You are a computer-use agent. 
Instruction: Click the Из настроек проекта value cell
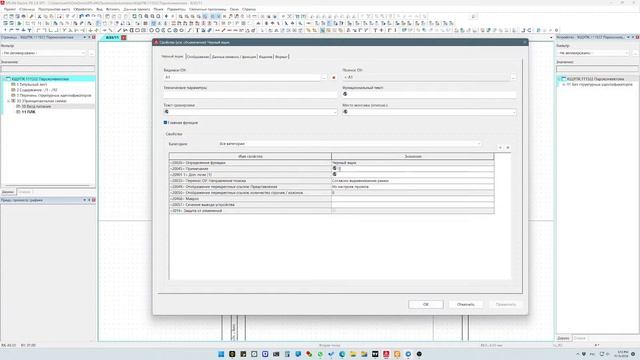pyautogui.click(x=413, y=187)
